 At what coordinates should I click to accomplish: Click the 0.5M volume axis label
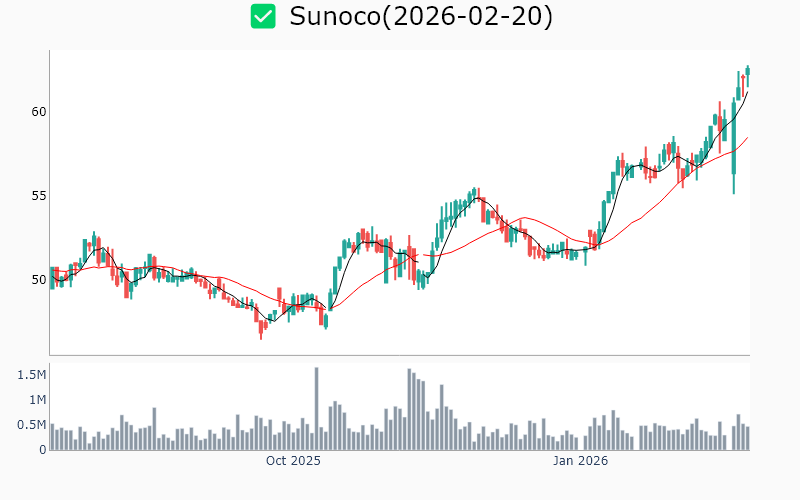pyautogui.click(x=32, y=424)
